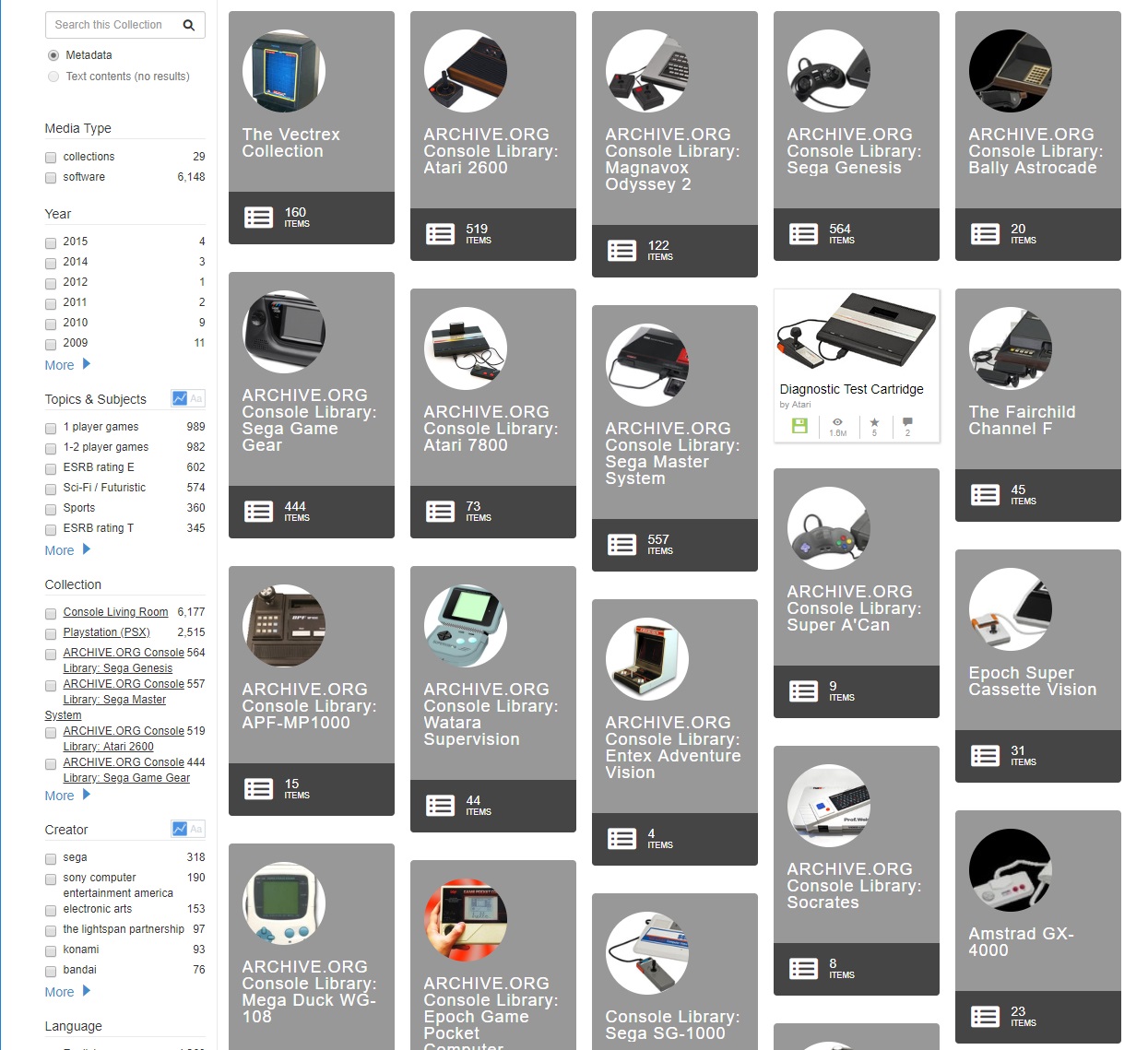Select the Text contents radio button
The height and width of the screenshot is (1050, 1148).
pyautogui.click(x=53, y=77)
